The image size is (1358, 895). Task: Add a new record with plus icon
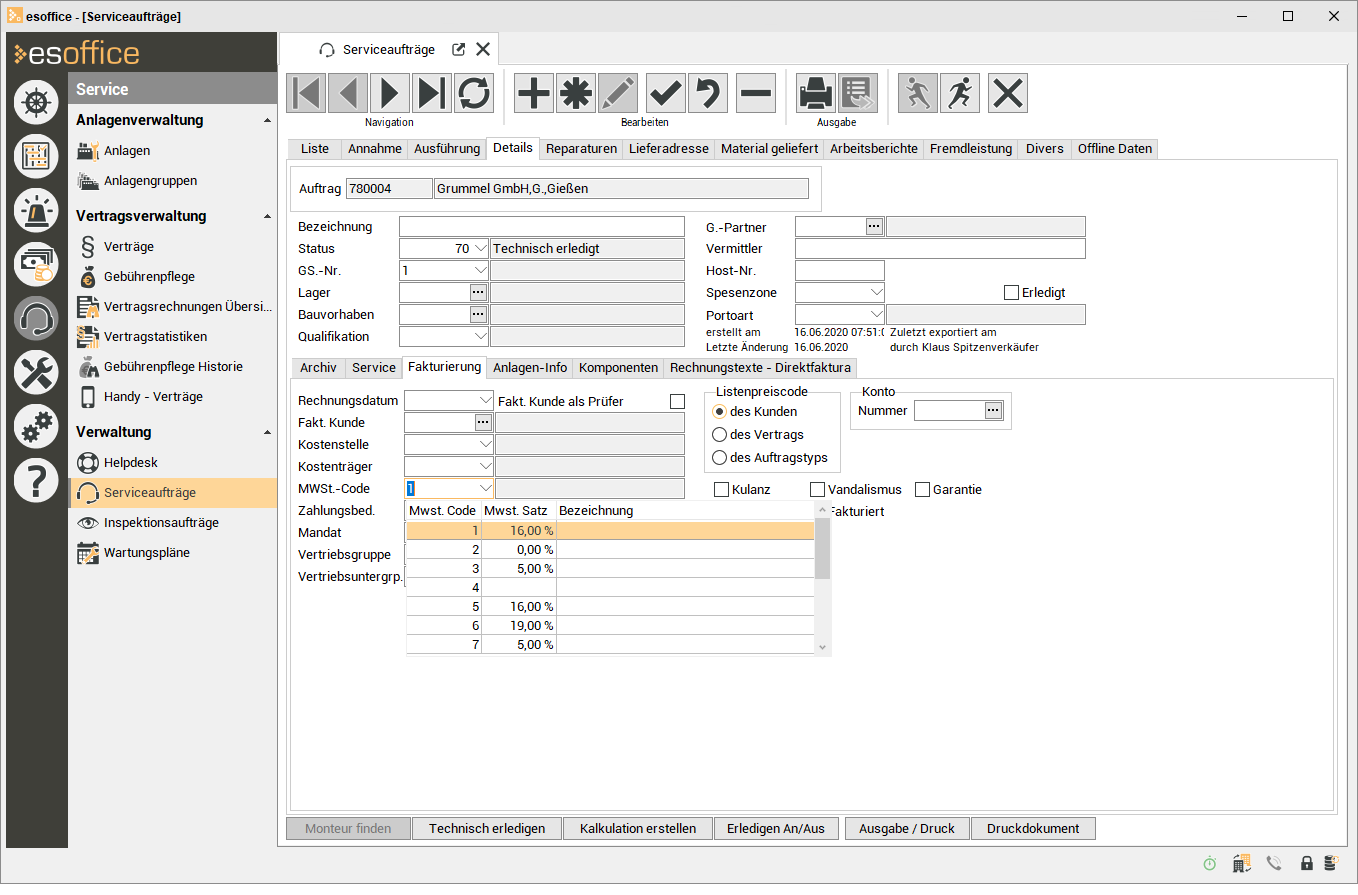[x=534, y=93]
